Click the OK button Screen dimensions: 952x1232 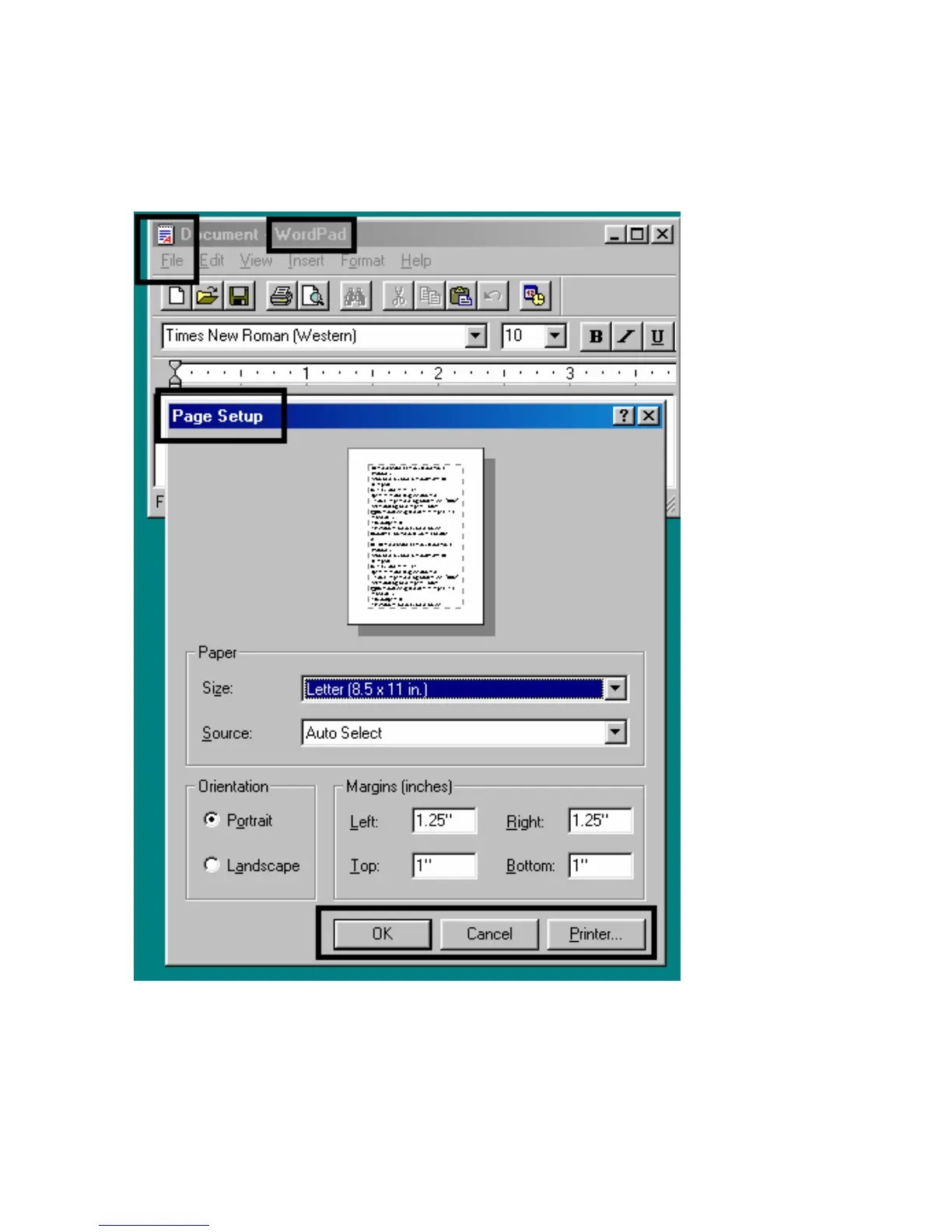[x=382, y=933]
